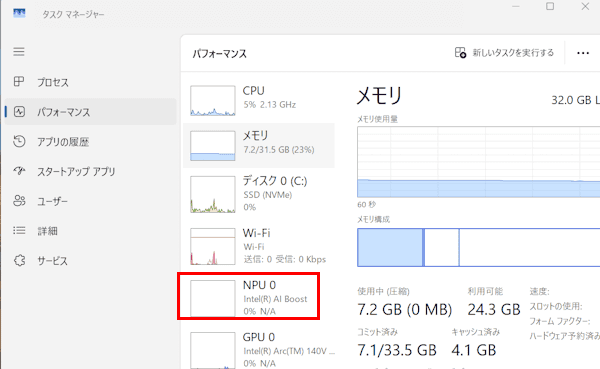Click 新しいタスクを実行する button
This screenshot has height=369, width=600.
(x=504, y=52)
